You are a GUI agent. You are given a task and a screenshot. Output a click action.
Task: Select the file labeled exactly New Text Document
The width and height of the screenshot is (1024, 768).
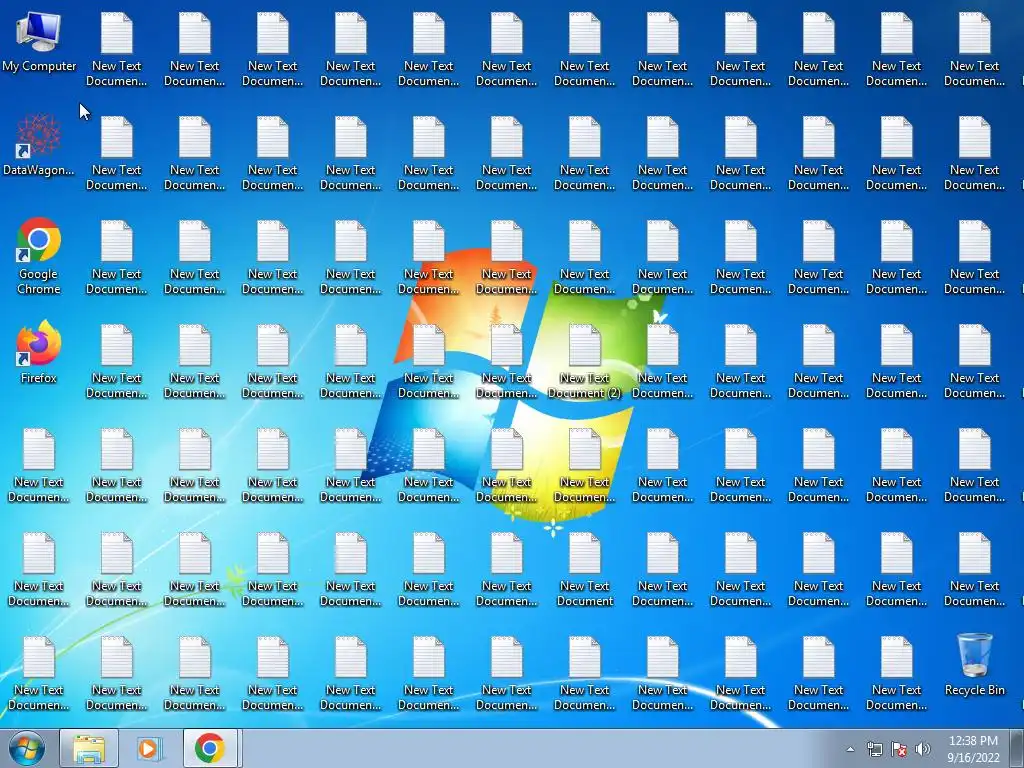pos(584,570)
